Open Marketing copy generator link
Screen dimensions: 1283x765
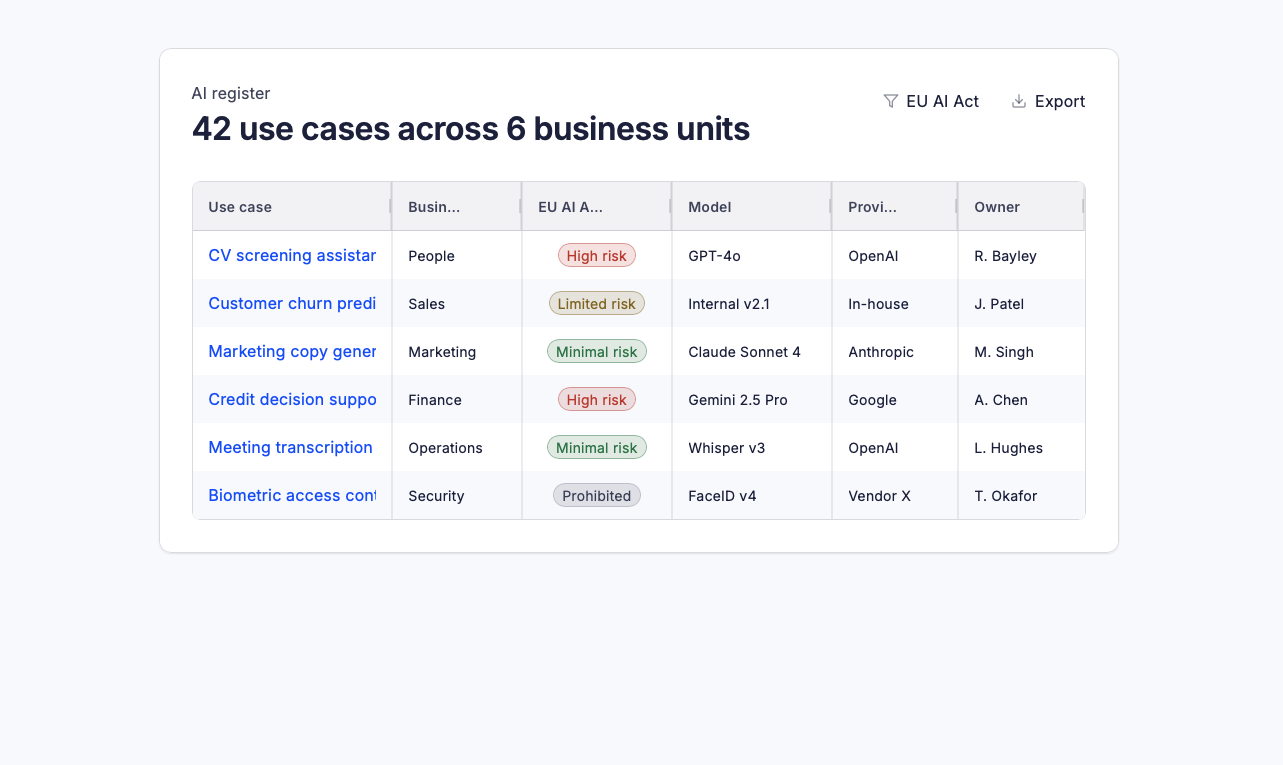point(292,351)
